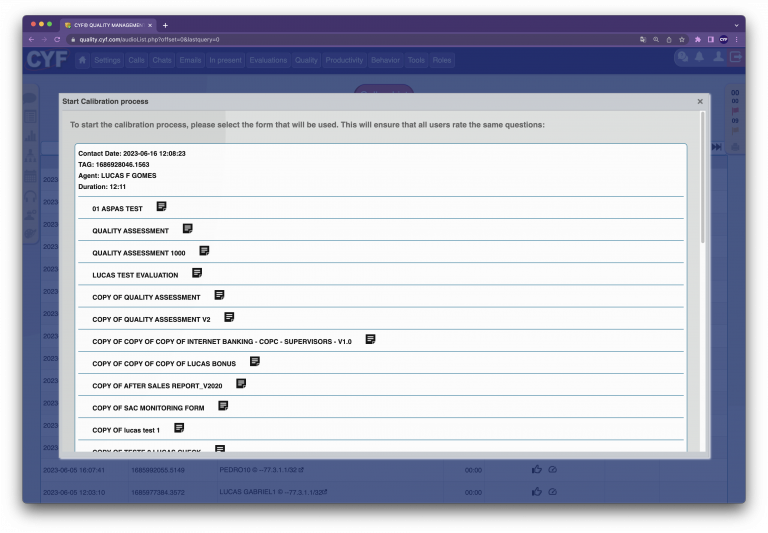The width and height of the screenshot is (768, 533).
Task: Click the dialog's vertical scrollbar
Action: (702, 180)
